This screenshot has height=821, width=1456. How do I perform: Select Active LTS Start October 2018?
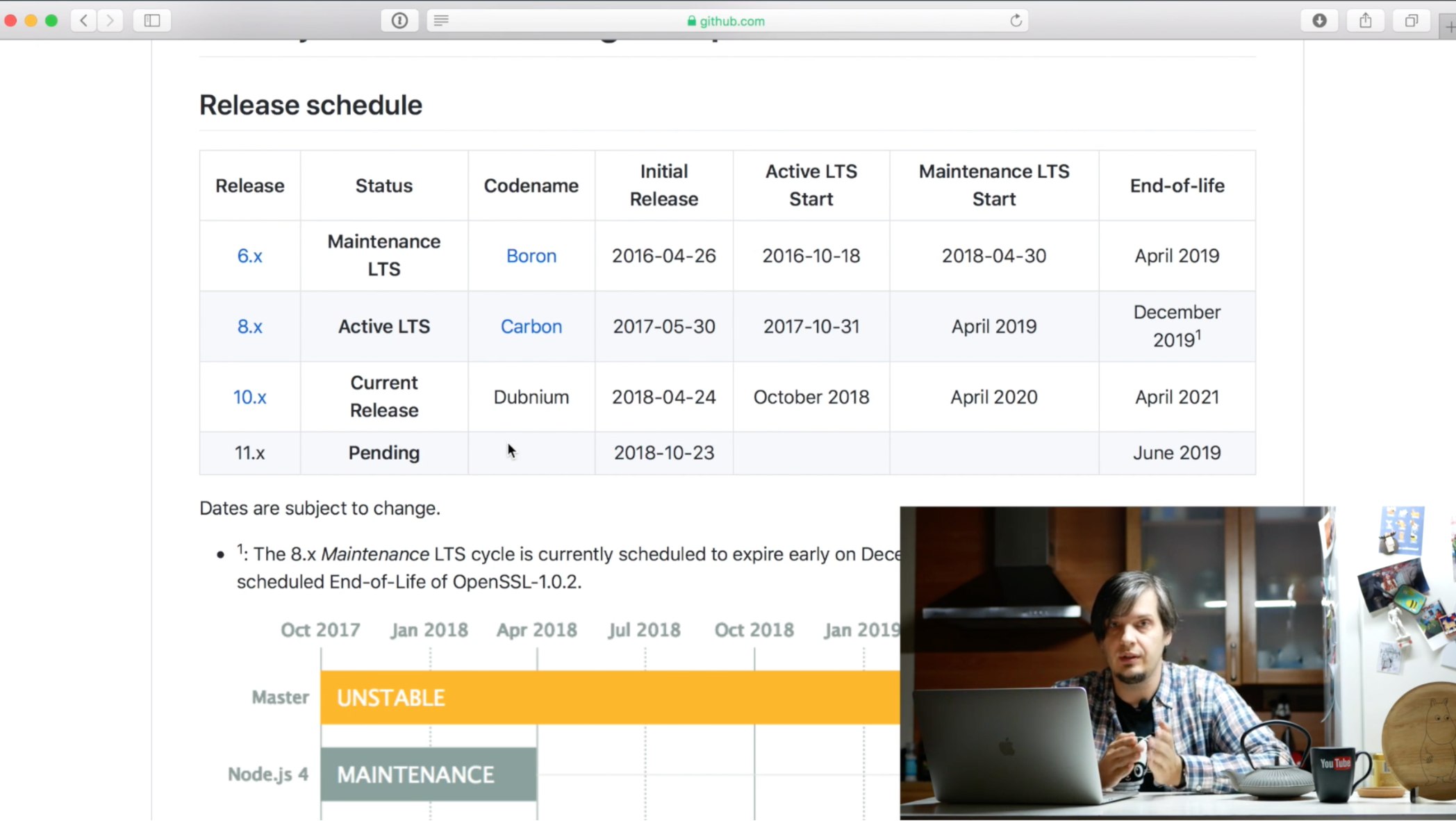tap(811, 397)
